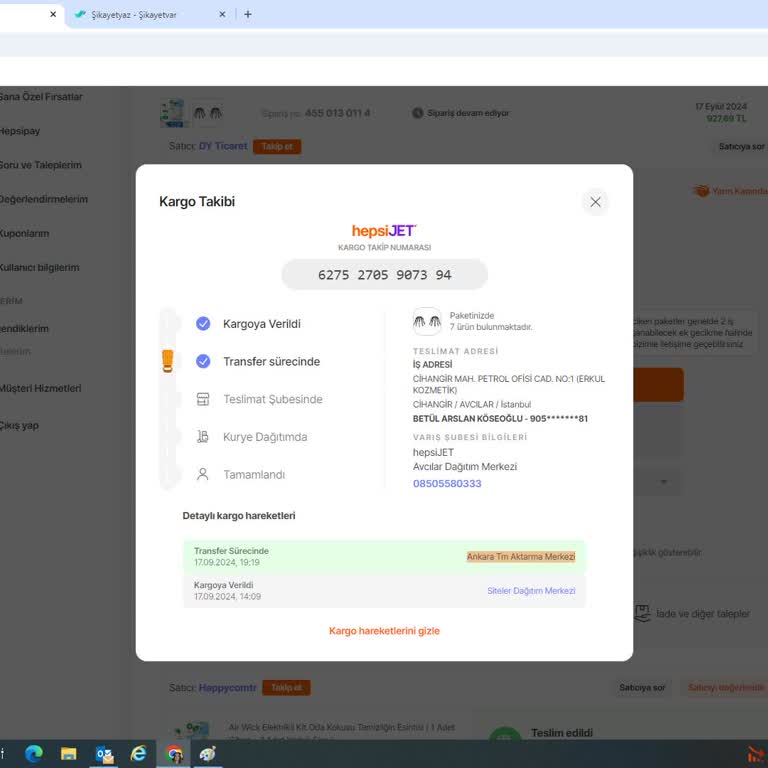Click the Transfer Sürecinde movement row
768x768 pixels.
[384, 557]
